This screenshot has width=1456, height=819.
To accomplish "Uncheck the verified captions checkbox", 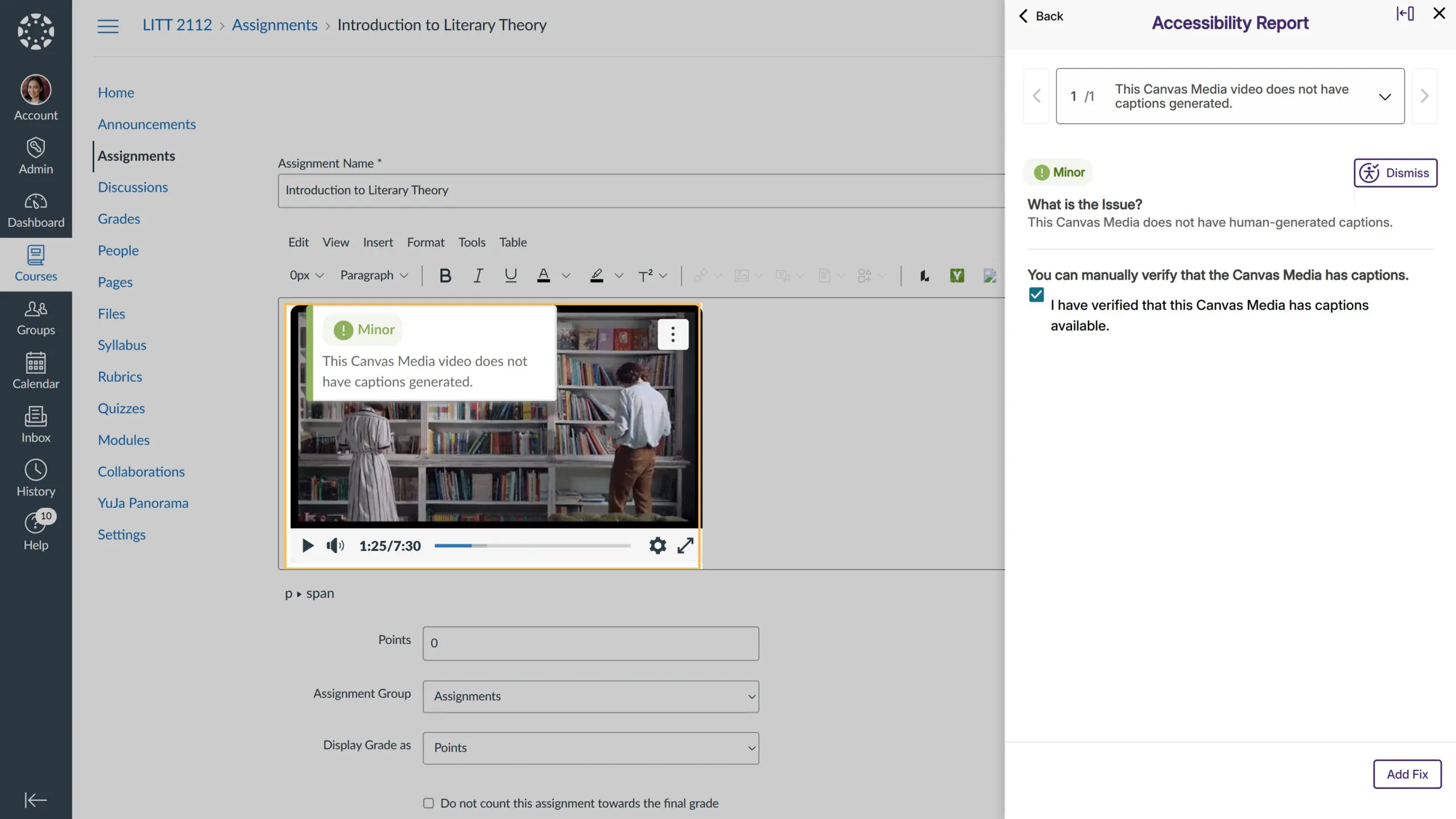I will [1036, 295].
